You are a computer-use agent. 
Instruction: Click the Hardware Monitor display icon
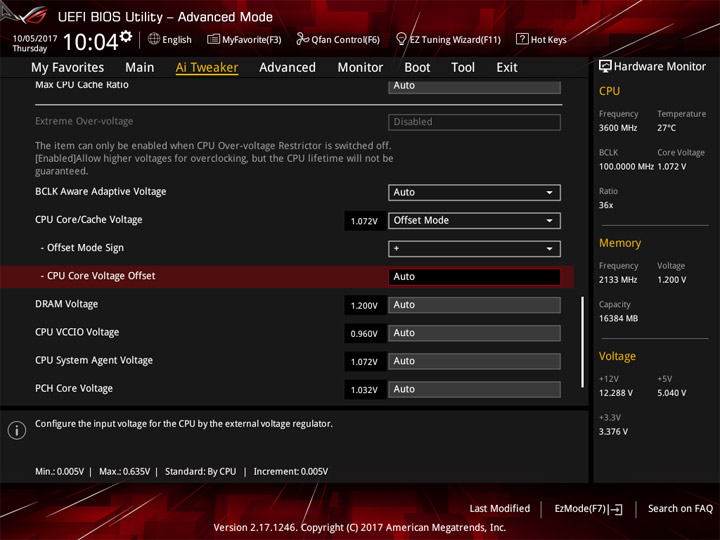[x=605, y=67]
